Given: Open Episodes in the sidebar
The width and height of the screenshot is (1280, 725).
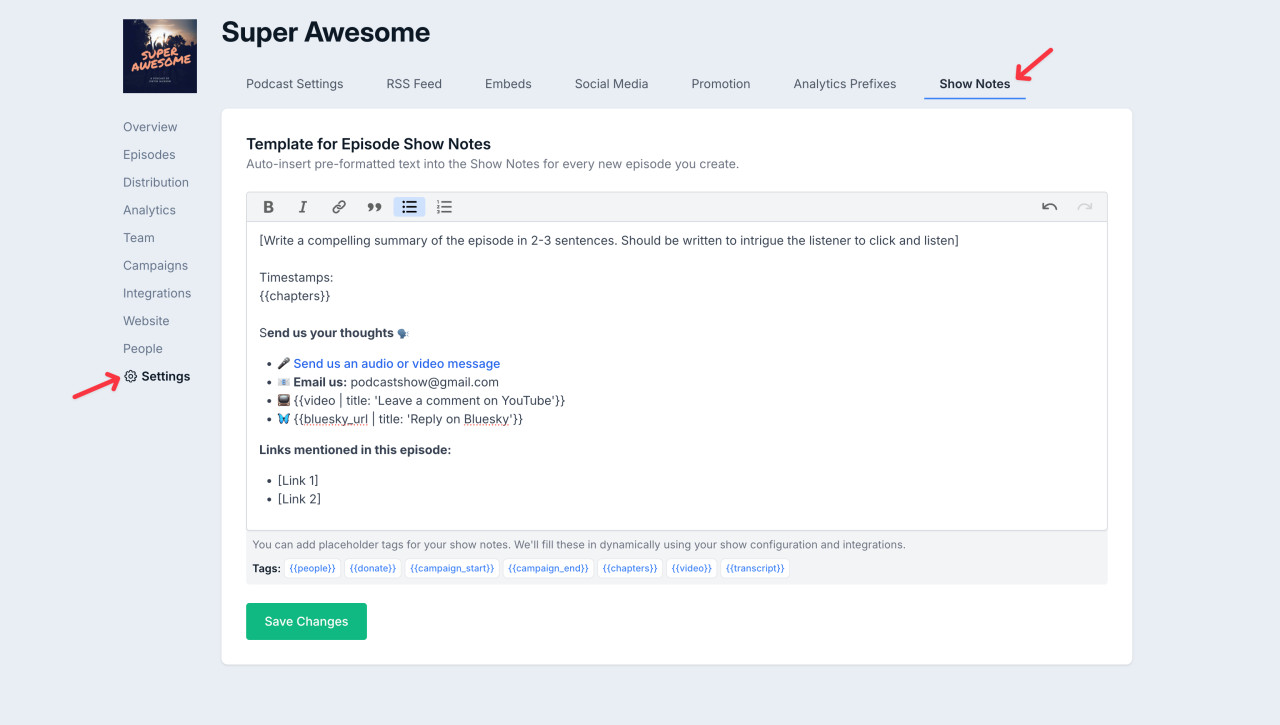Looking at the screenshot, I should pyautogui.click(x=149, y=155).
